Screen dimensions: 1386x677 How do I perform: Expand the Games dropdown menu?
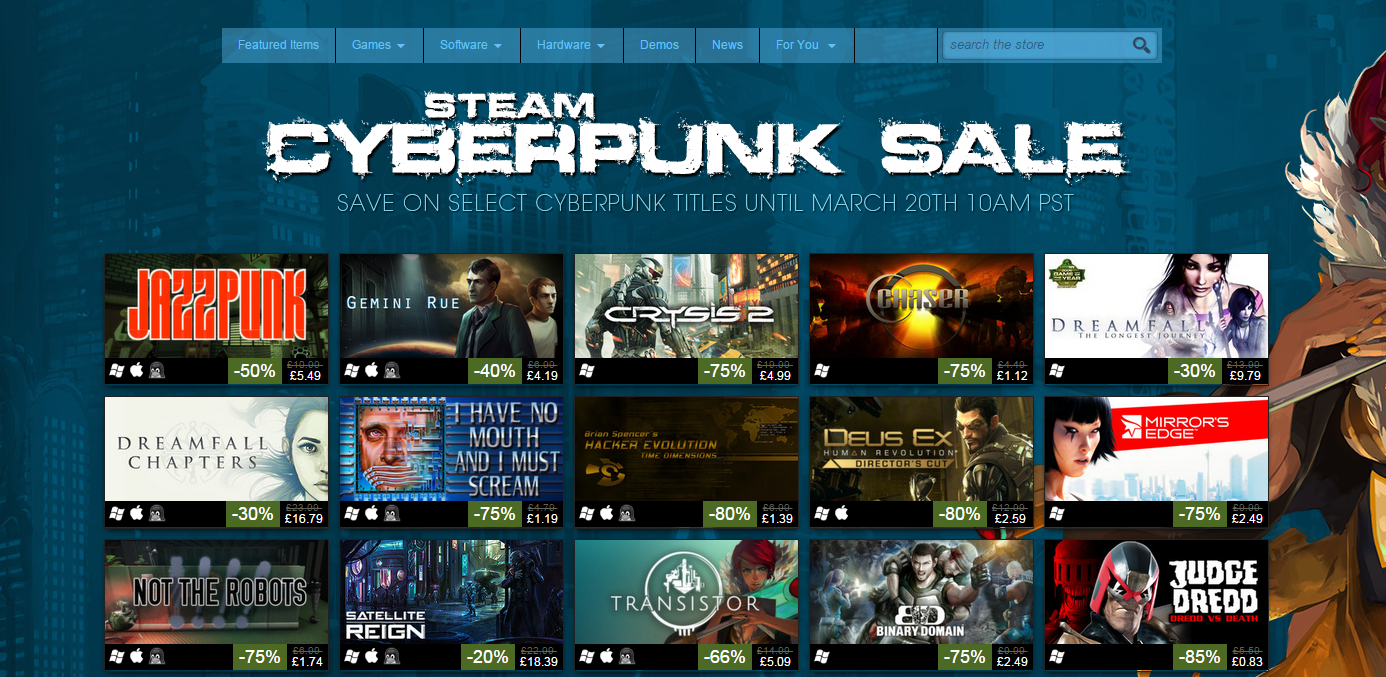(379, 45)
